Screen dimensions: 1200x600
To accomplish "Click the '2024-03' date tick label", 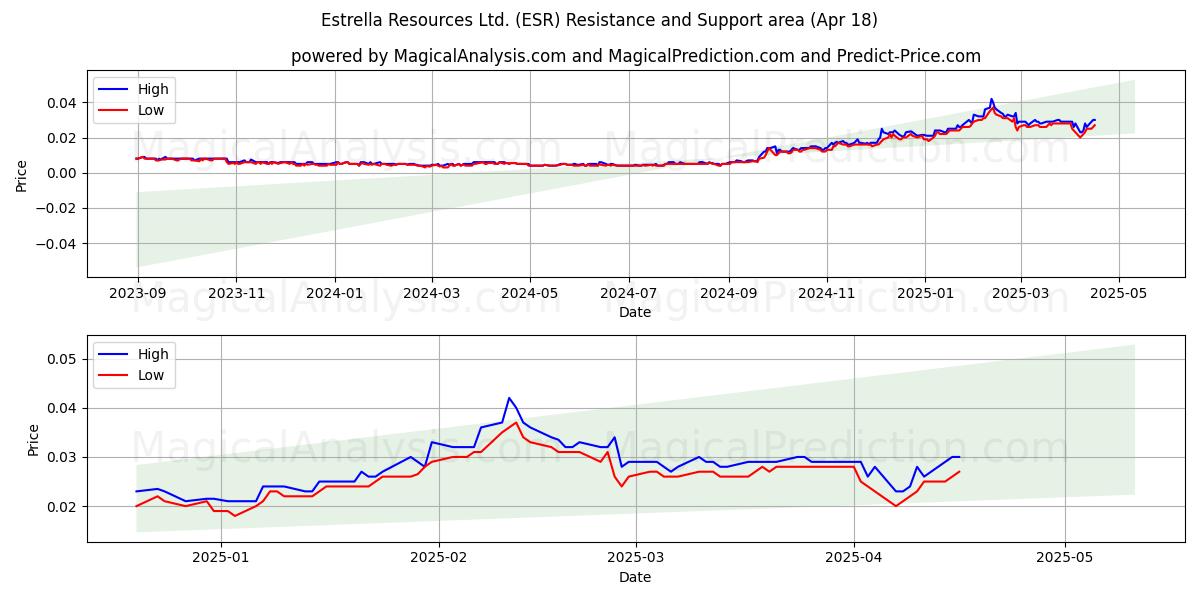I will [x=432, y=293].
